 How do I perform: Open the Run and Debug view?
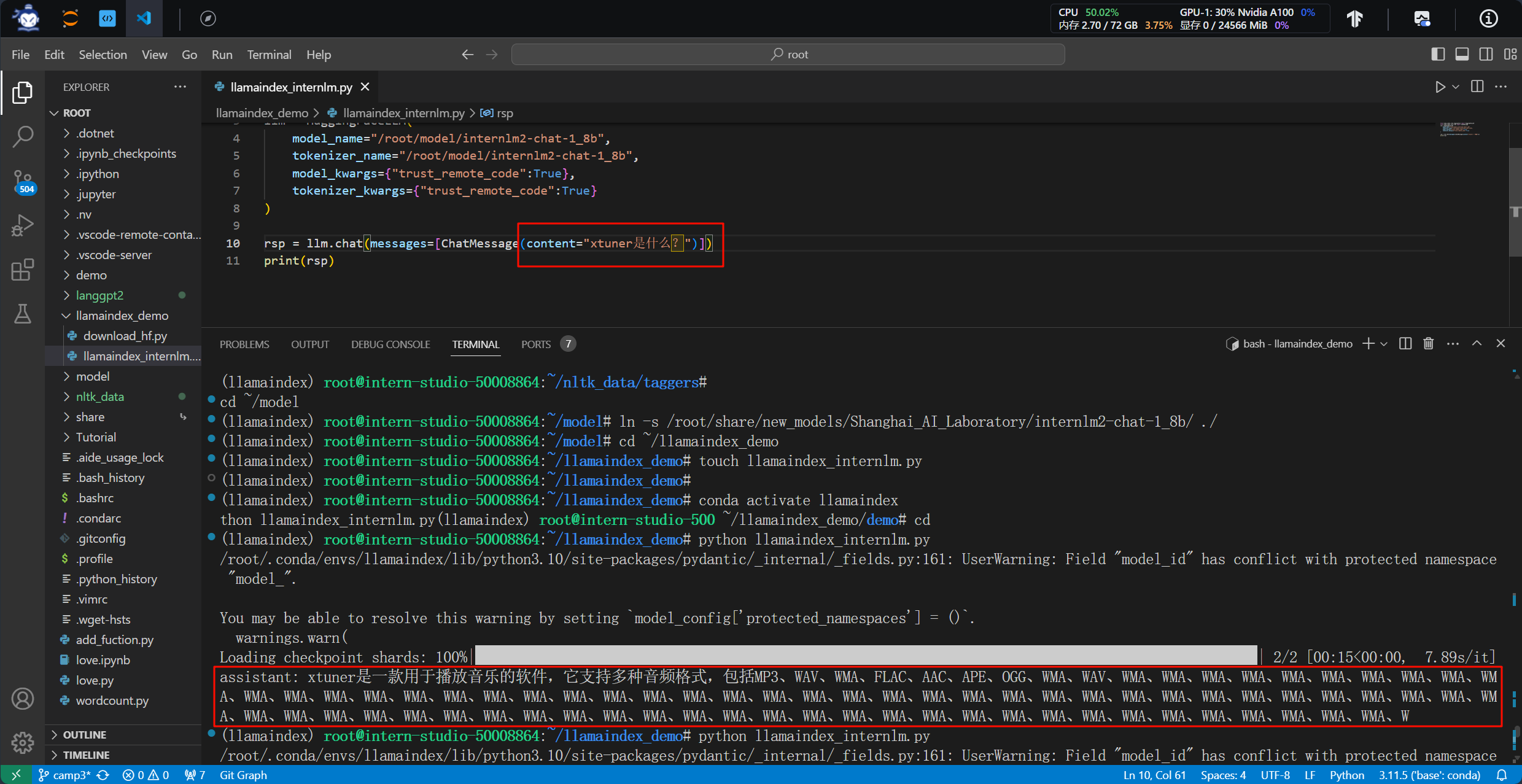coord(23,225)
